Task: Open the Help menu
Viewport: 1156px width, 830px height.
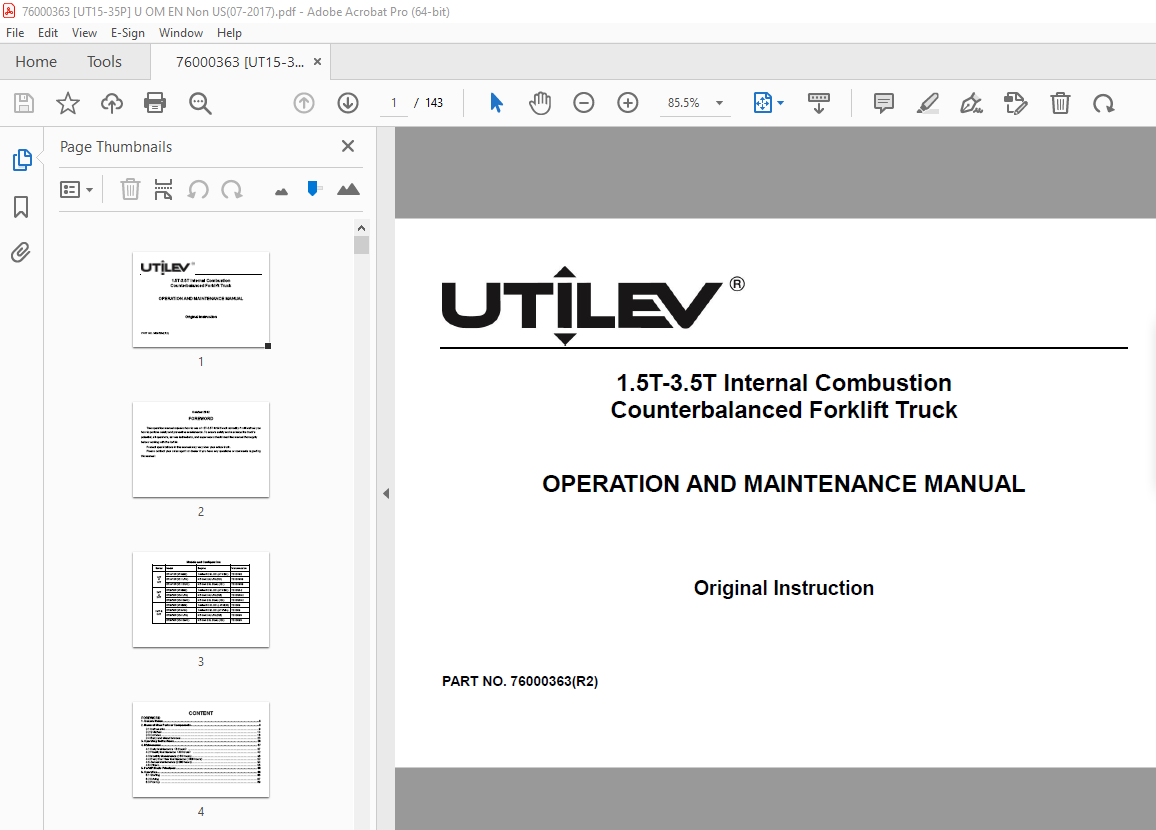Action: pyautogui.click(x=229, y=33)
